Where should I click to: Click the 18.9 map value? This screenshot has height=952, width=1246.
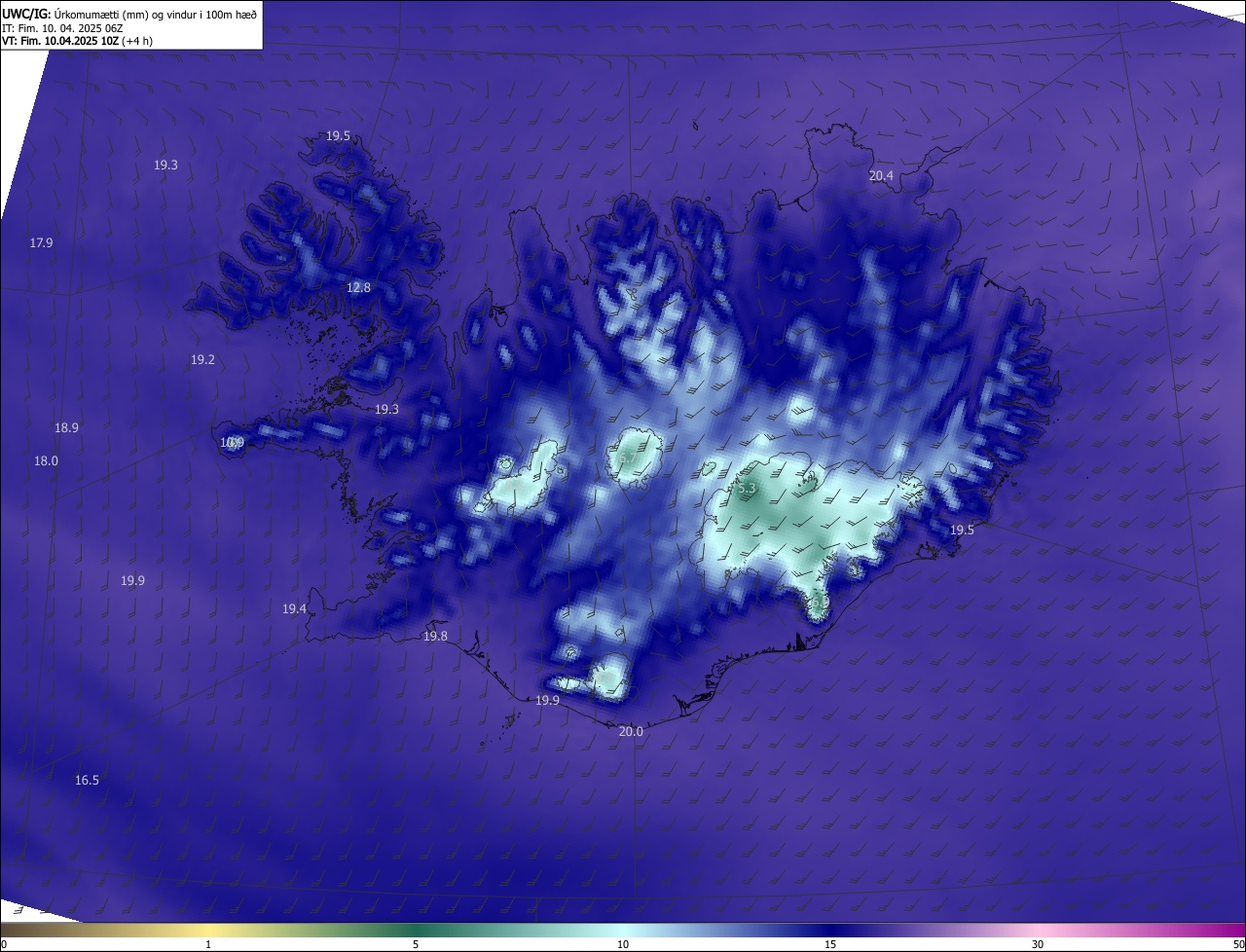[x=66, y=428]
